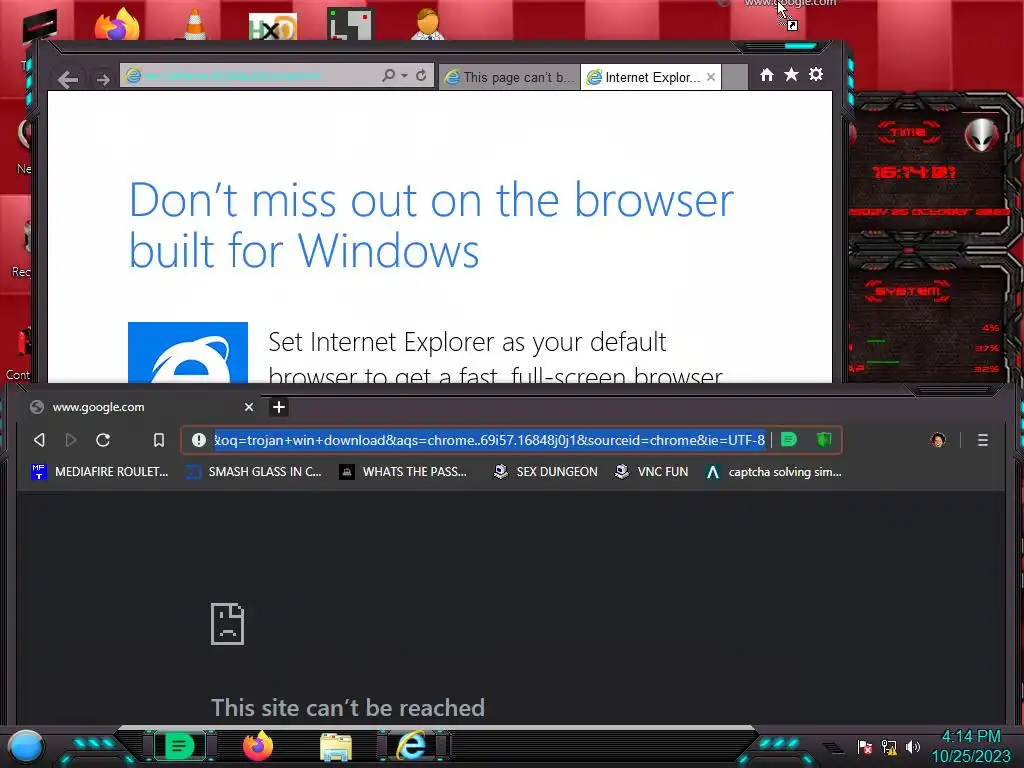Open VLC media player desktop icon
Screen dimensions: 1024x768
click(x=194, y=24)
